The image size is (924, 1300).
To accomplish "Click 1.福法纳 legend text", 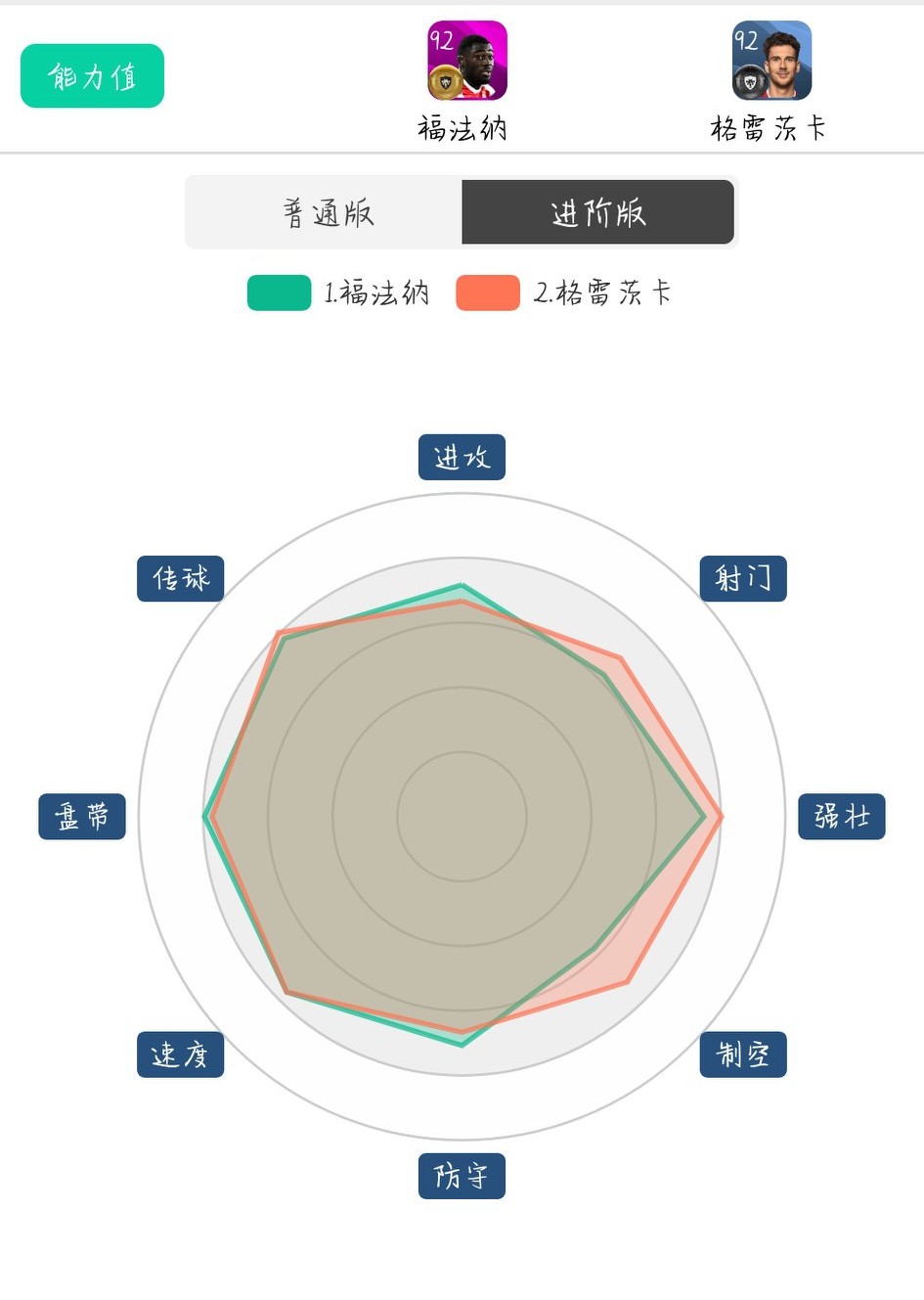I will [x=376, y=292].
